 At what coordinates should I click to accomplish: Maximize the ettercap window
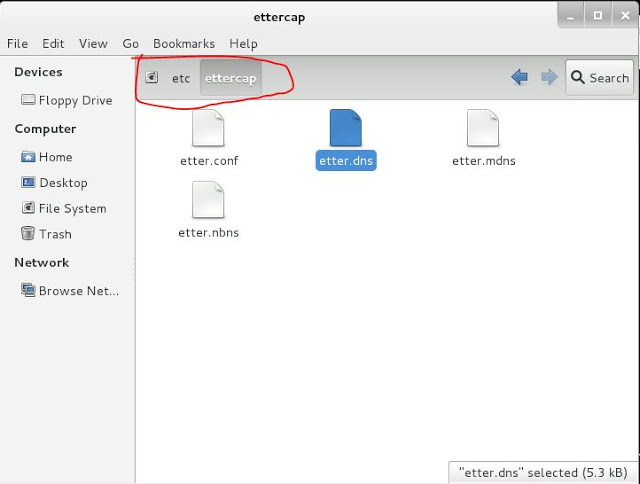pos(598,16)
